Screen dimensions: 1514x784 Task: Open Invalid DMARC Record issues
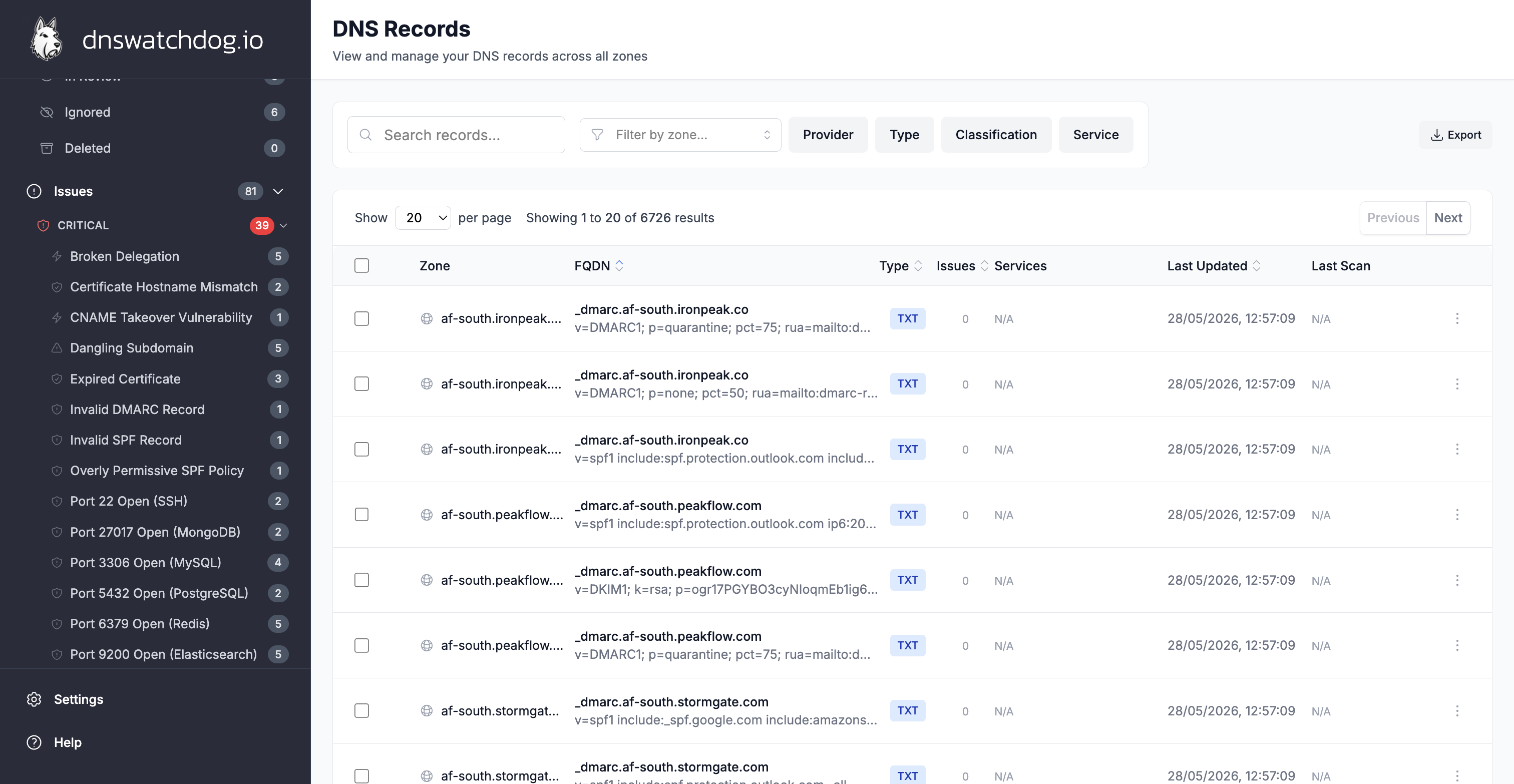coord(169,410)
